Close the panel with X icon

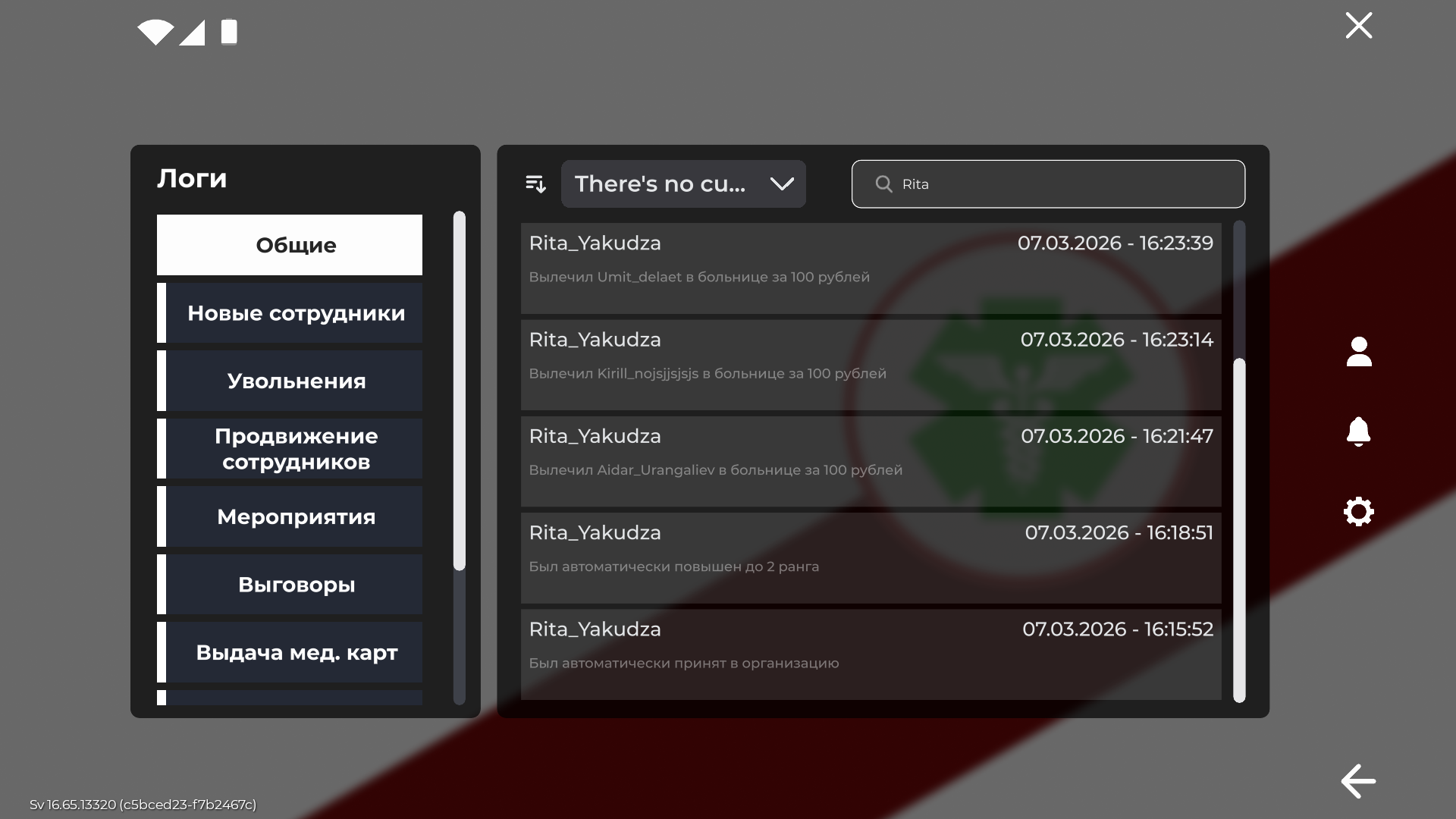tap(1358, 25)
